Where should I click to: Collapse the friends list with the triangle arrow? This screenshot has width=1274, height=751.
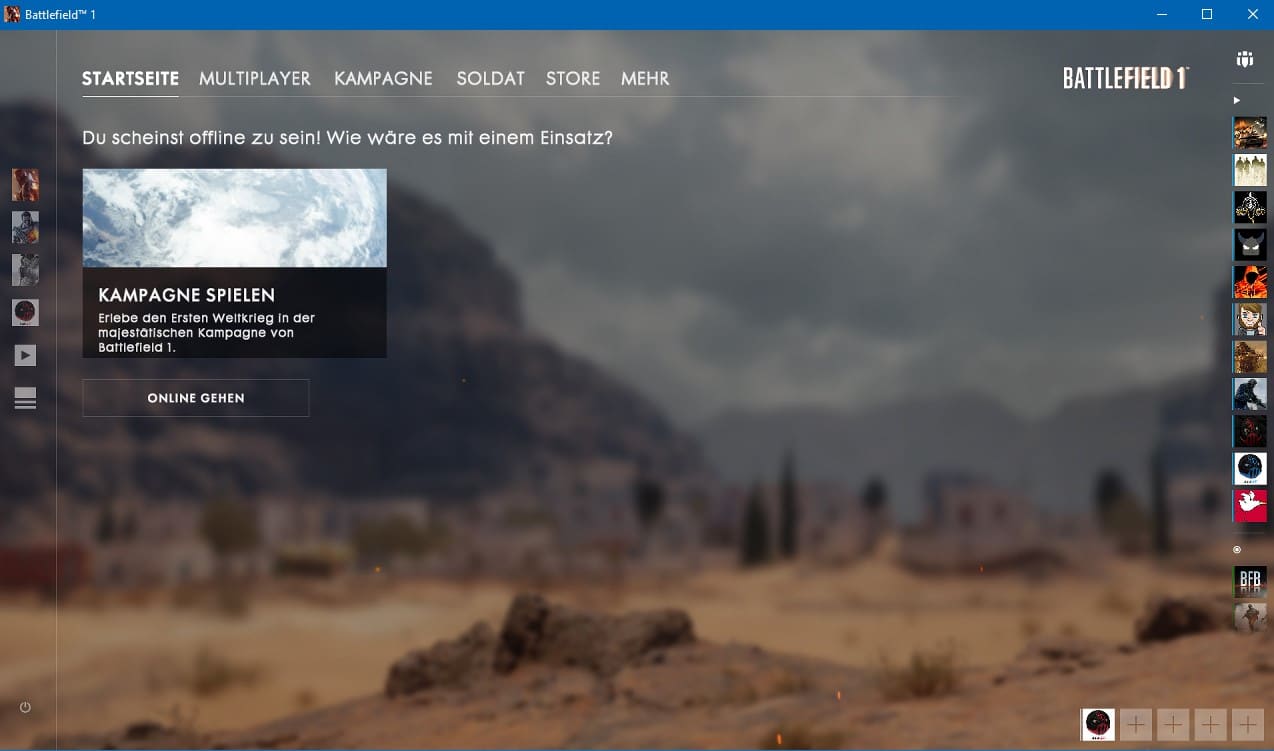[x=1237, y=100]
